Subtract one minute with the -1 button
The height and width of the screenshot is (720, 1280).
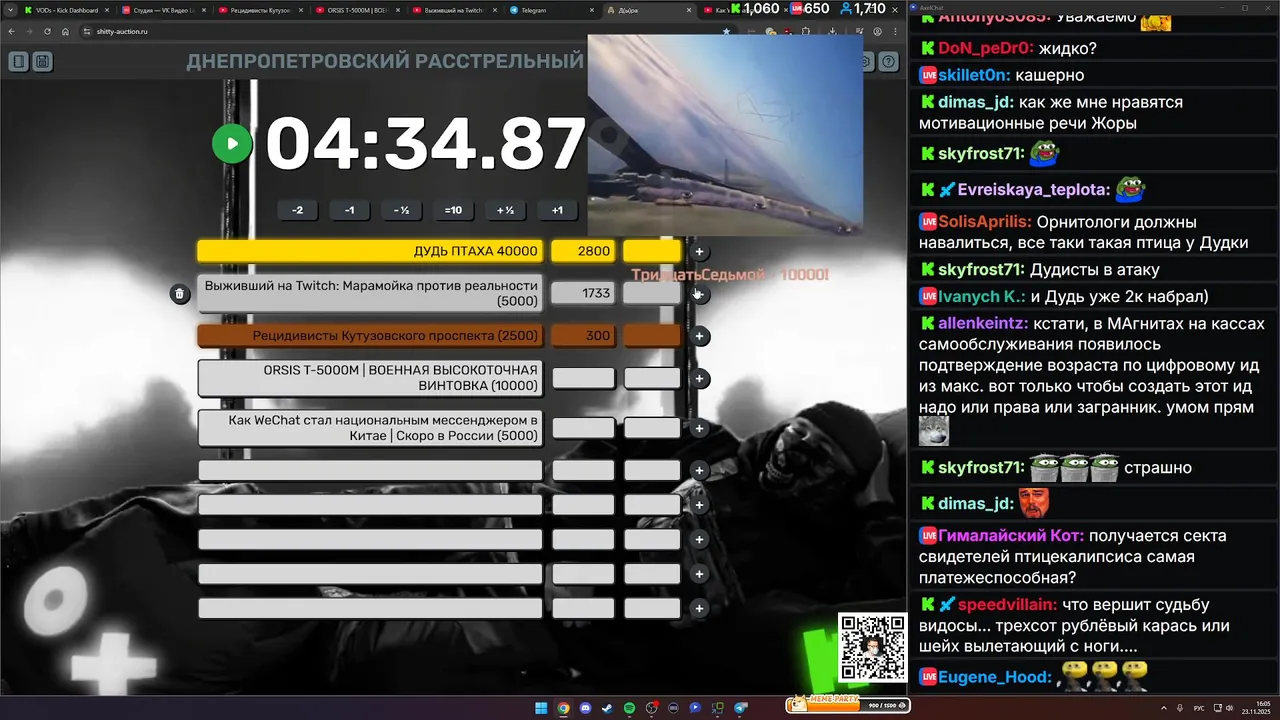tap(349, 210)
